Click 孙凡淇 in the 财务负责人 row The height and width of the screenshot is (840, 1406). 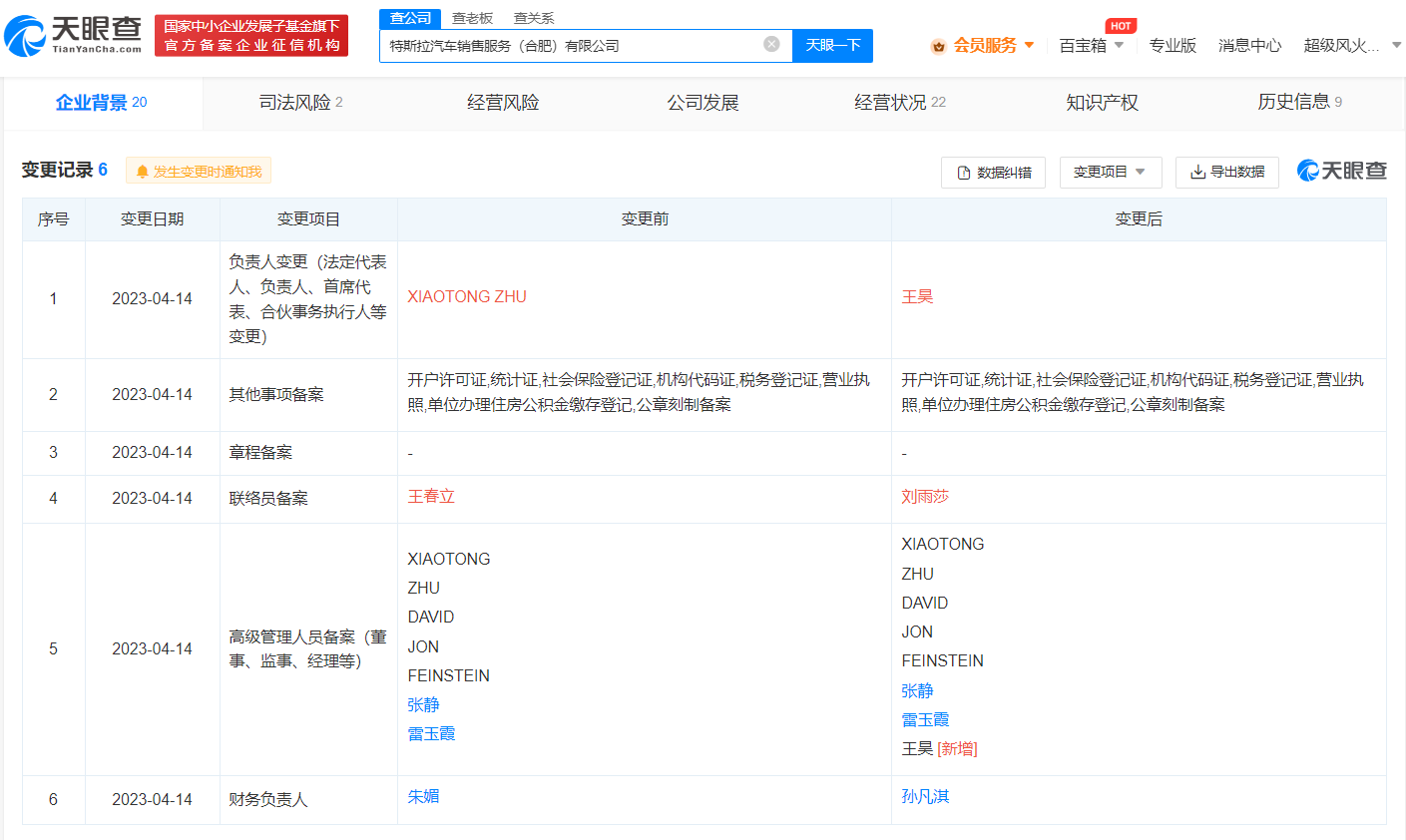pyautogui.click(x=925, y=797)
